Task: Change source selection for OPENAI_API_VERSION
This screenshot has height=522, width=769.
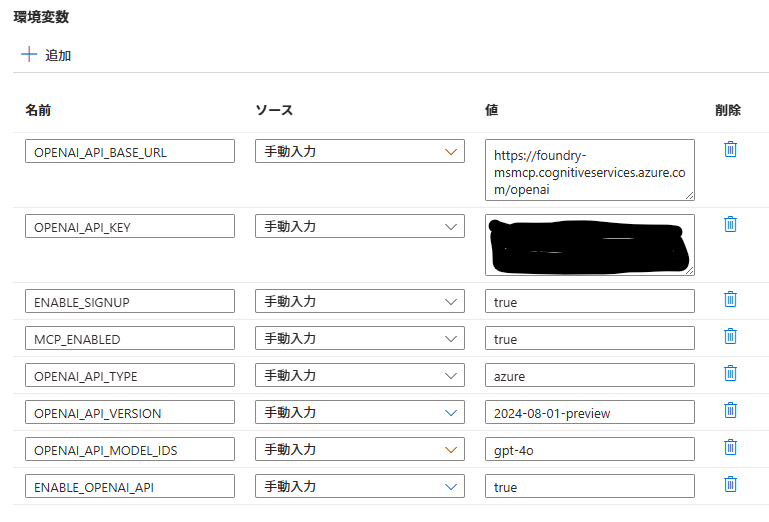Action: coord(359,412)
